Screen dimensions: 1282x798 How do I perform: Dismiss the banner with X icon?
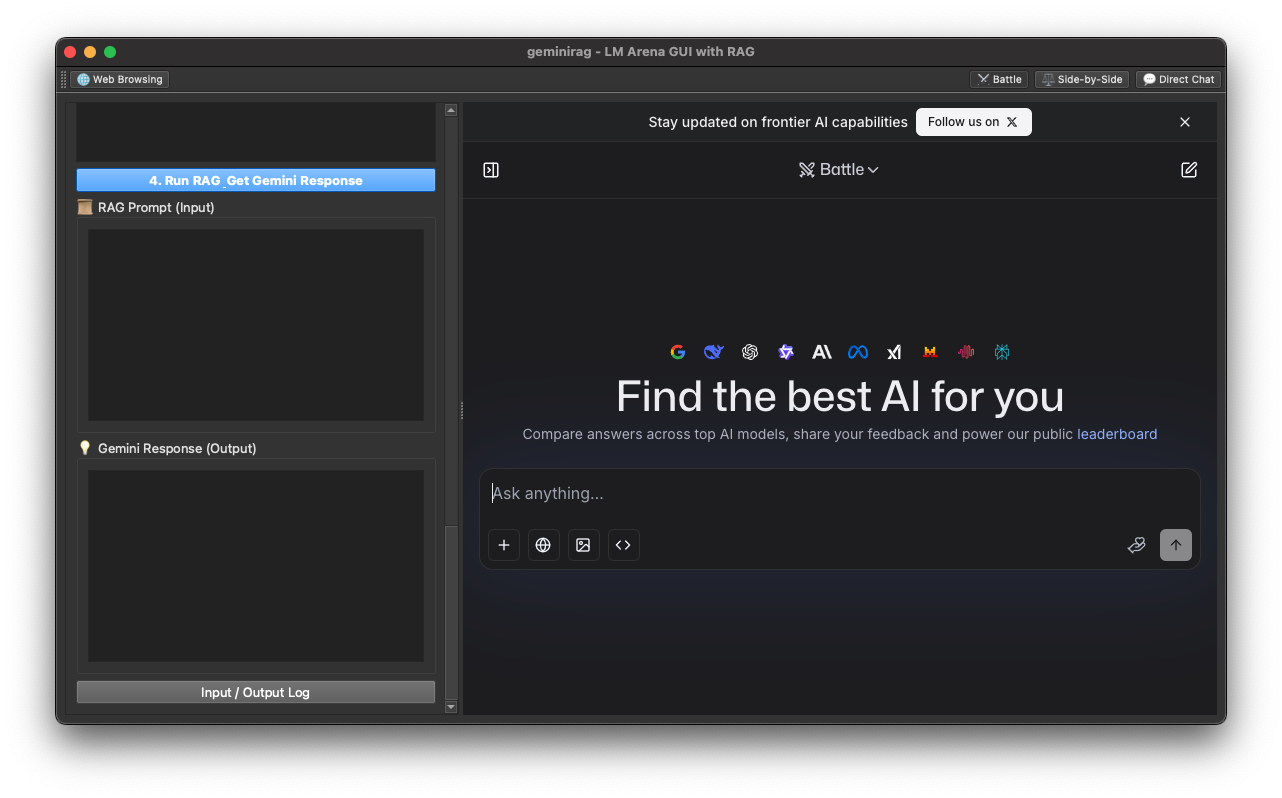[x=1185, y=122]
